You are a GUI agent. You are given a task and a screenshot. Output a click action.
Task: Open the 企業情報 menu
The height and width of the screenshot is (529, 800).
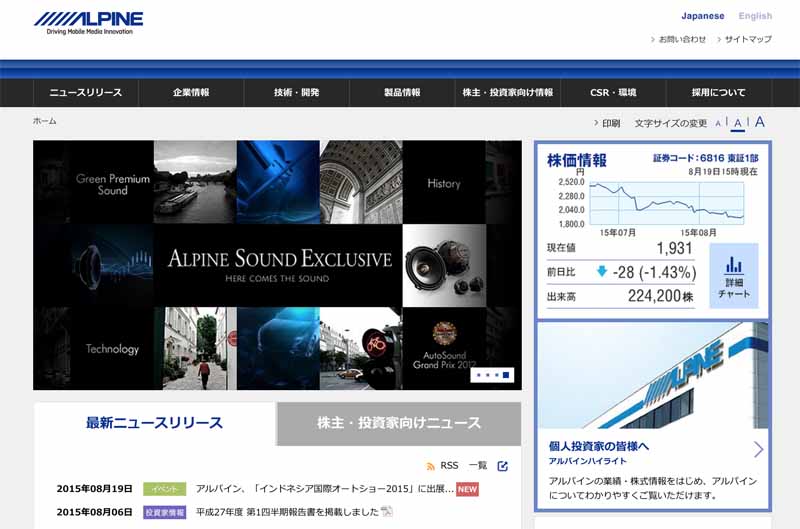[x=191, y=92]
